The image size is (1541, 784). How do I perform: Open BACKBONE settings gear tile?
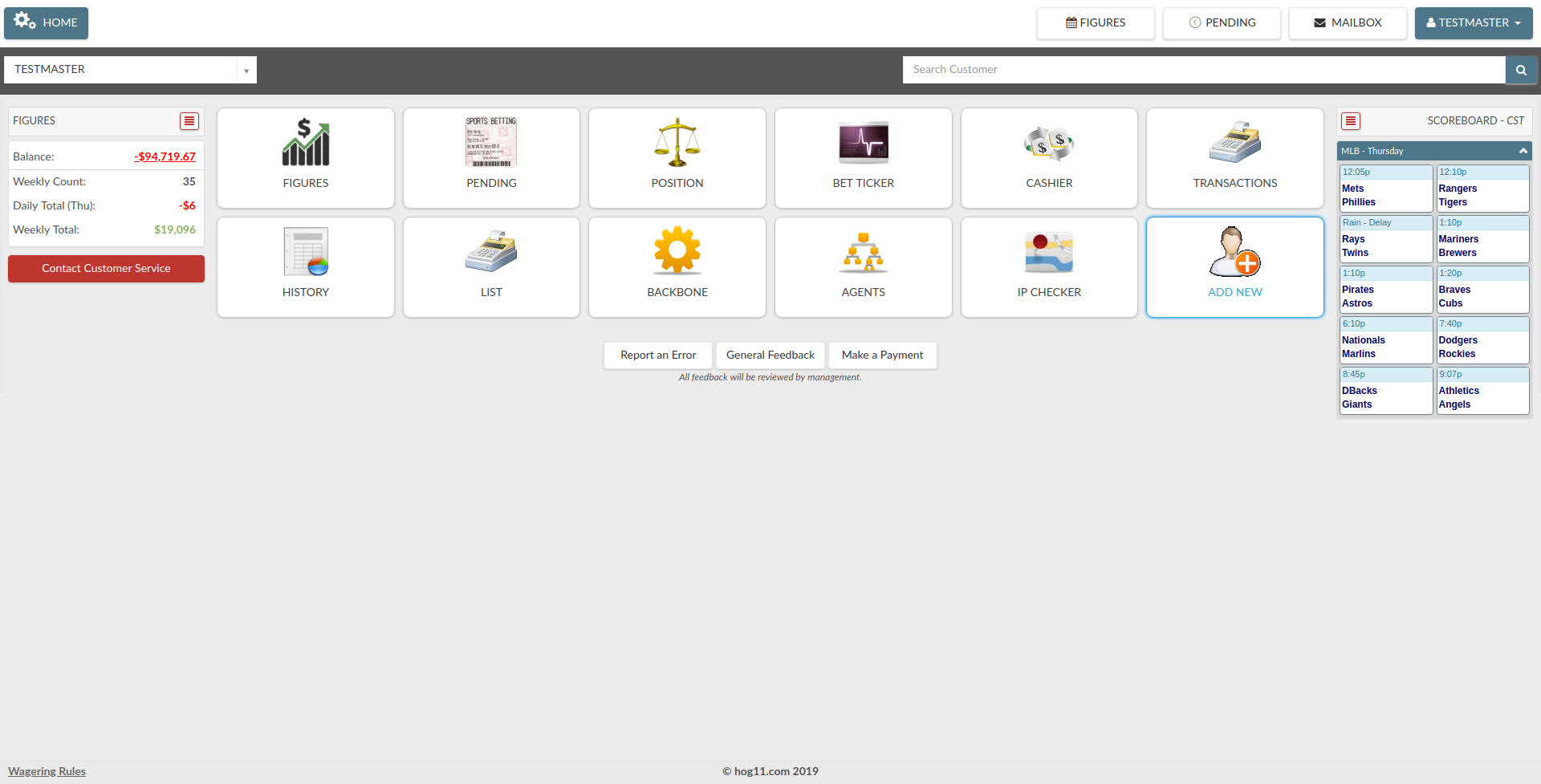tap(677, 266)
